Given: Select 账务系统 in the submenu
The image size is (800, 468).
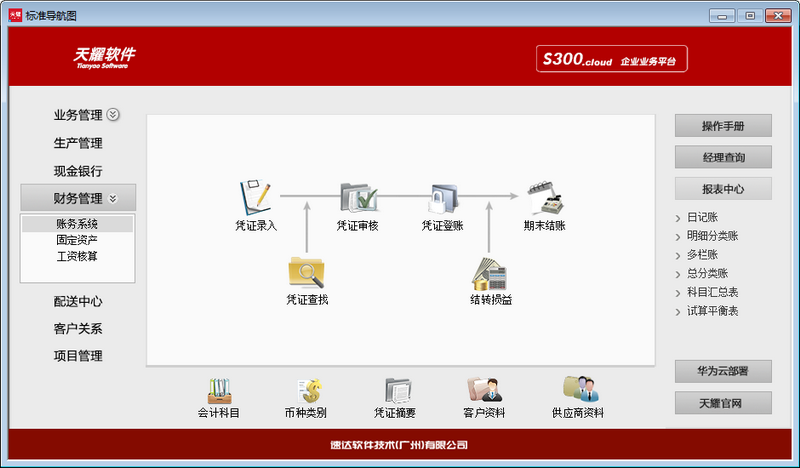Looking at the screenshot, I should click(x=77, y=224).
